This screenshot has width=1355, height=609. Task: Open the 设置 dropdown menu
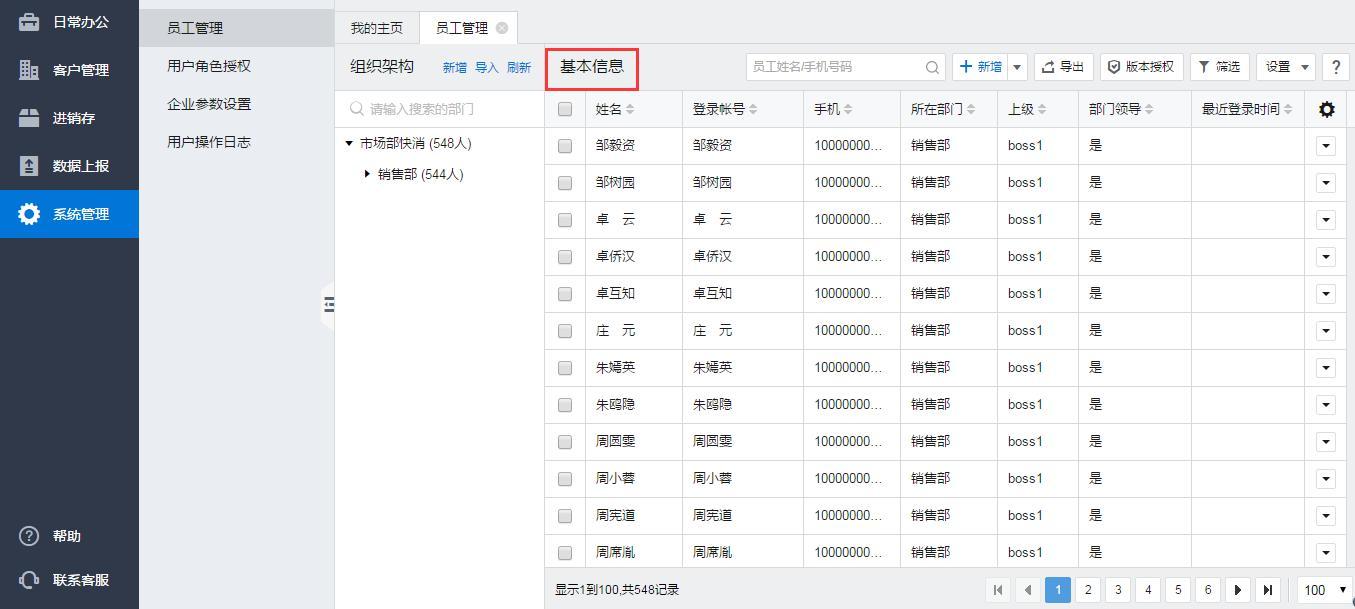click(1285, 67)
